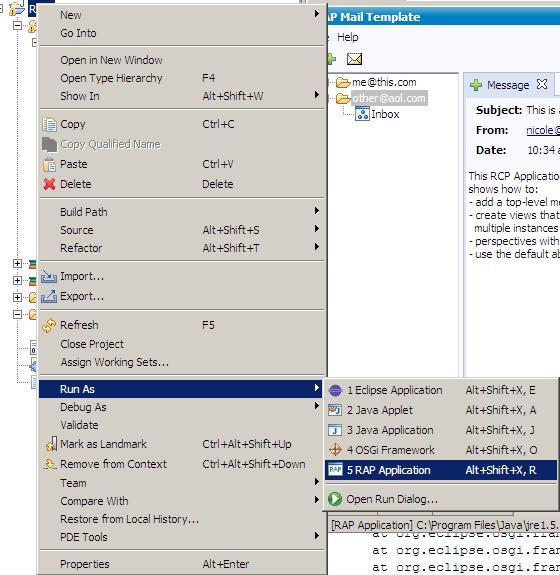Click the Export icon in the menu

[49, 296]
